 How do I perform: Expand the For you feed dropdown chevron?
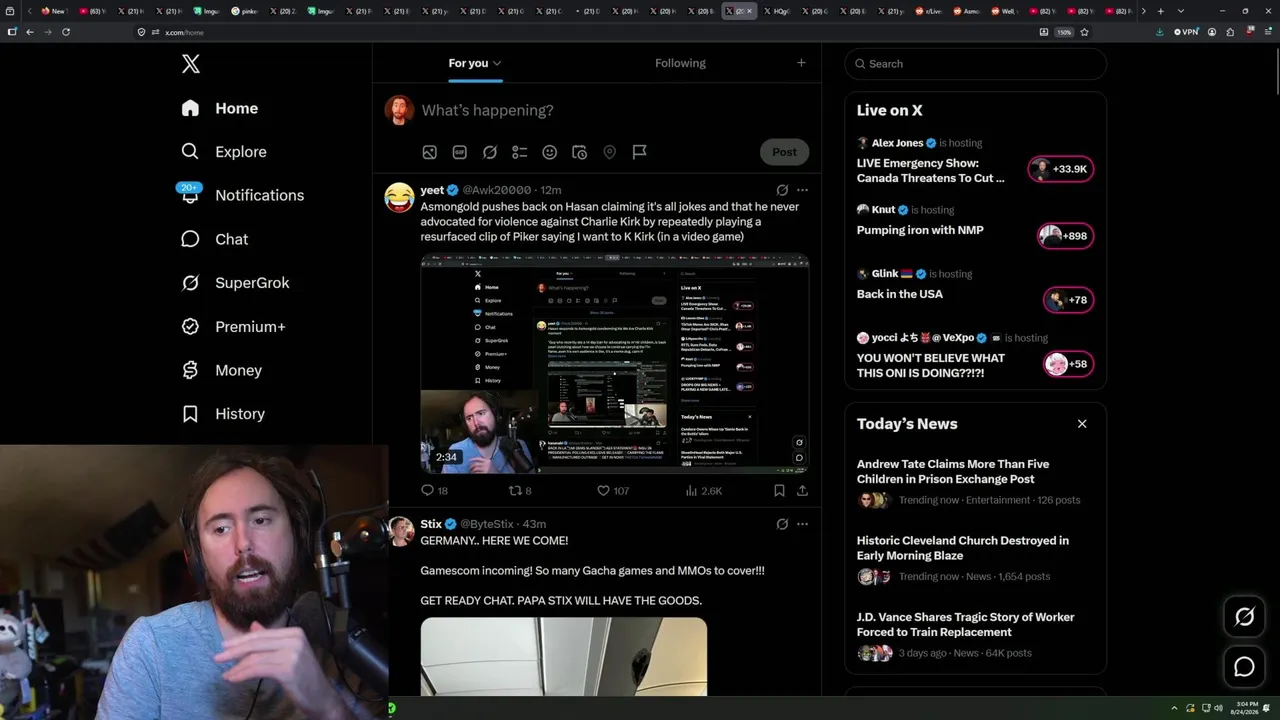click(497, 63)
